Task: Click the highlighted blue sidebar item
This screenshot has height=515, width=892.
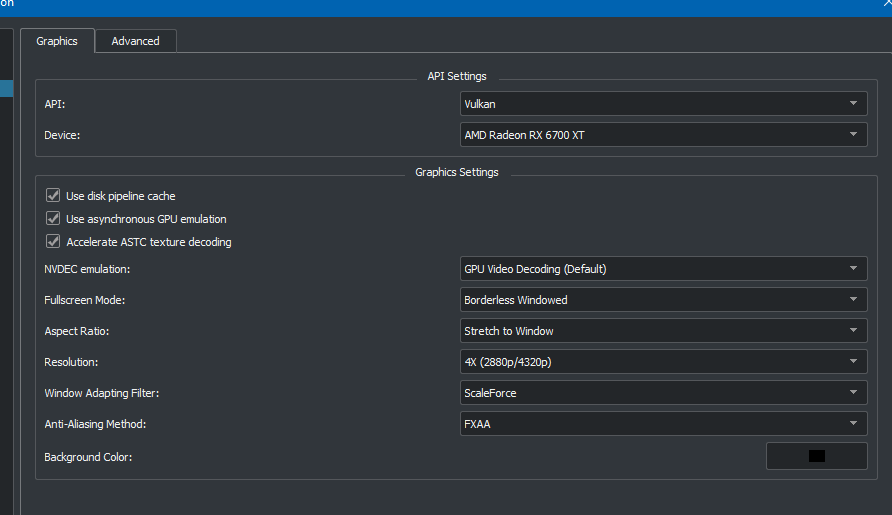Action: tap(6, 89)
